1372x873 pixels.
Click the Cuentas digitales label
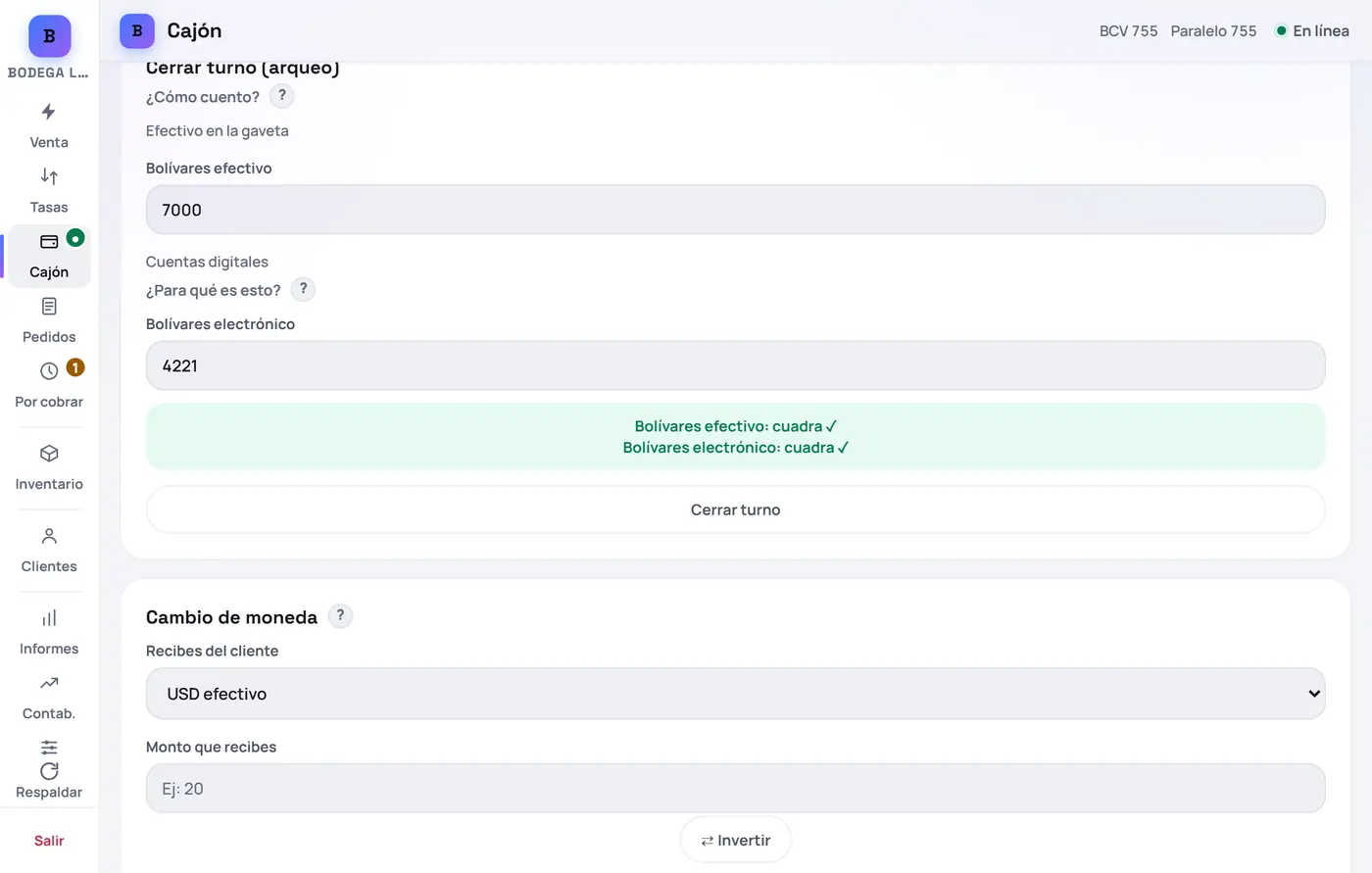[x=207, y=262]
